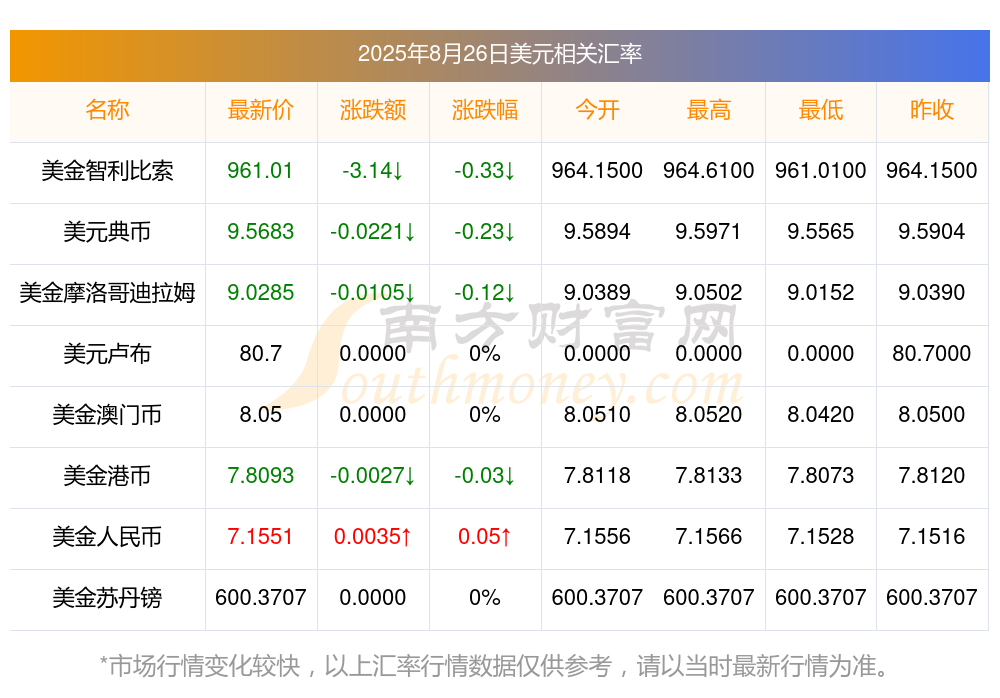This screenshot has height=698, width=1000.
Task: Click lowest value 7.1528
Action: [x=821, y=537]
